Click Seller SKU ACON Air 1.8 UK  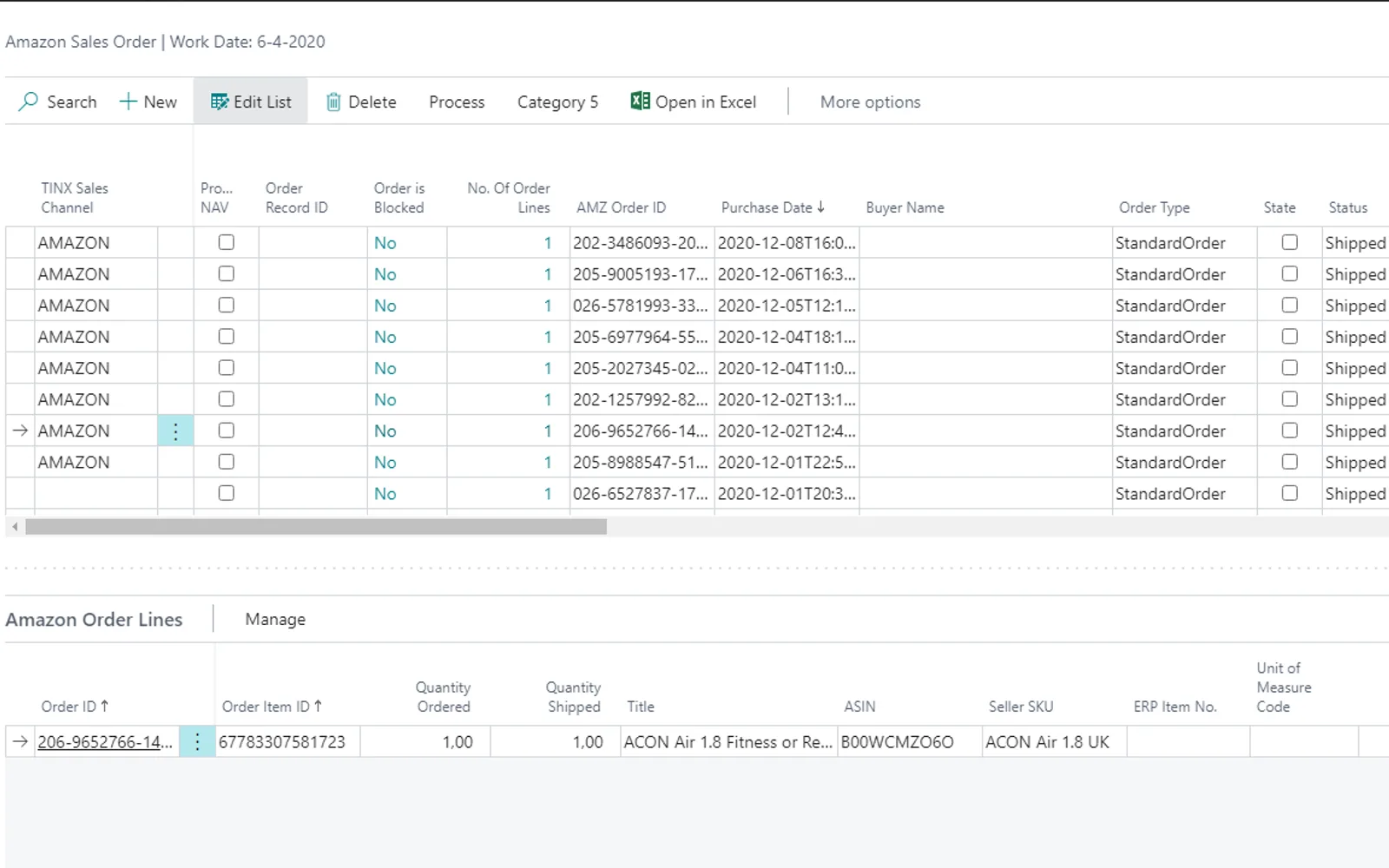[x=1047, y=742]
